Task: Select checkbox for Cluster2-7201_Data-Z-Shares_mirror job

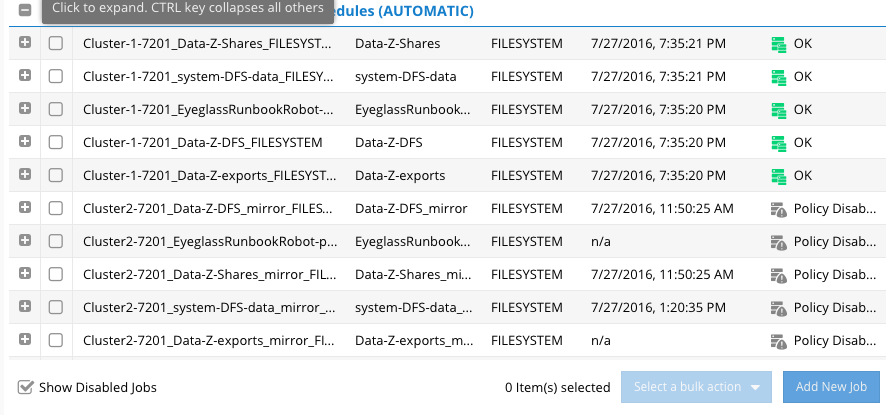Action: [x=56, y=274]
